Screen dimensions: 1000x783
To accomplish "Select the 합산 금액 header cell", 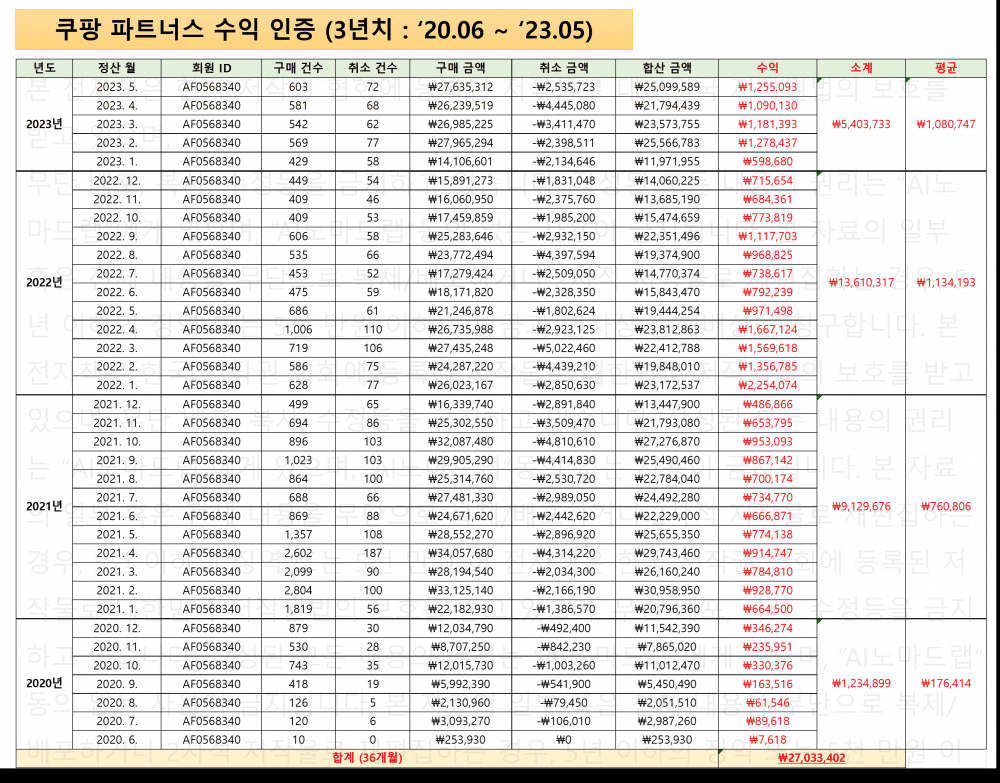I will tap(667, 68).
